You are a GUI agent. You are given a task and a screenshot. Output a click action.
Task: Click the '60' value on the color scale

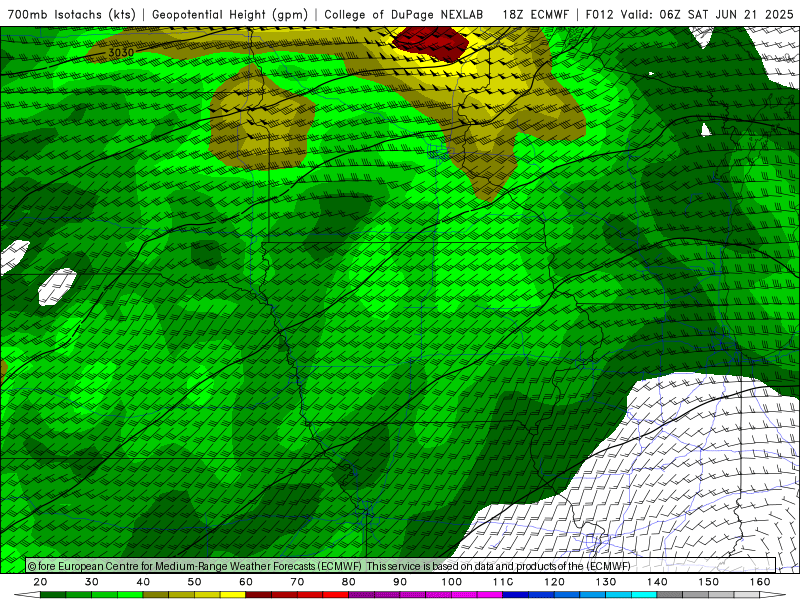pyautogui.click(x=246, y=582)
